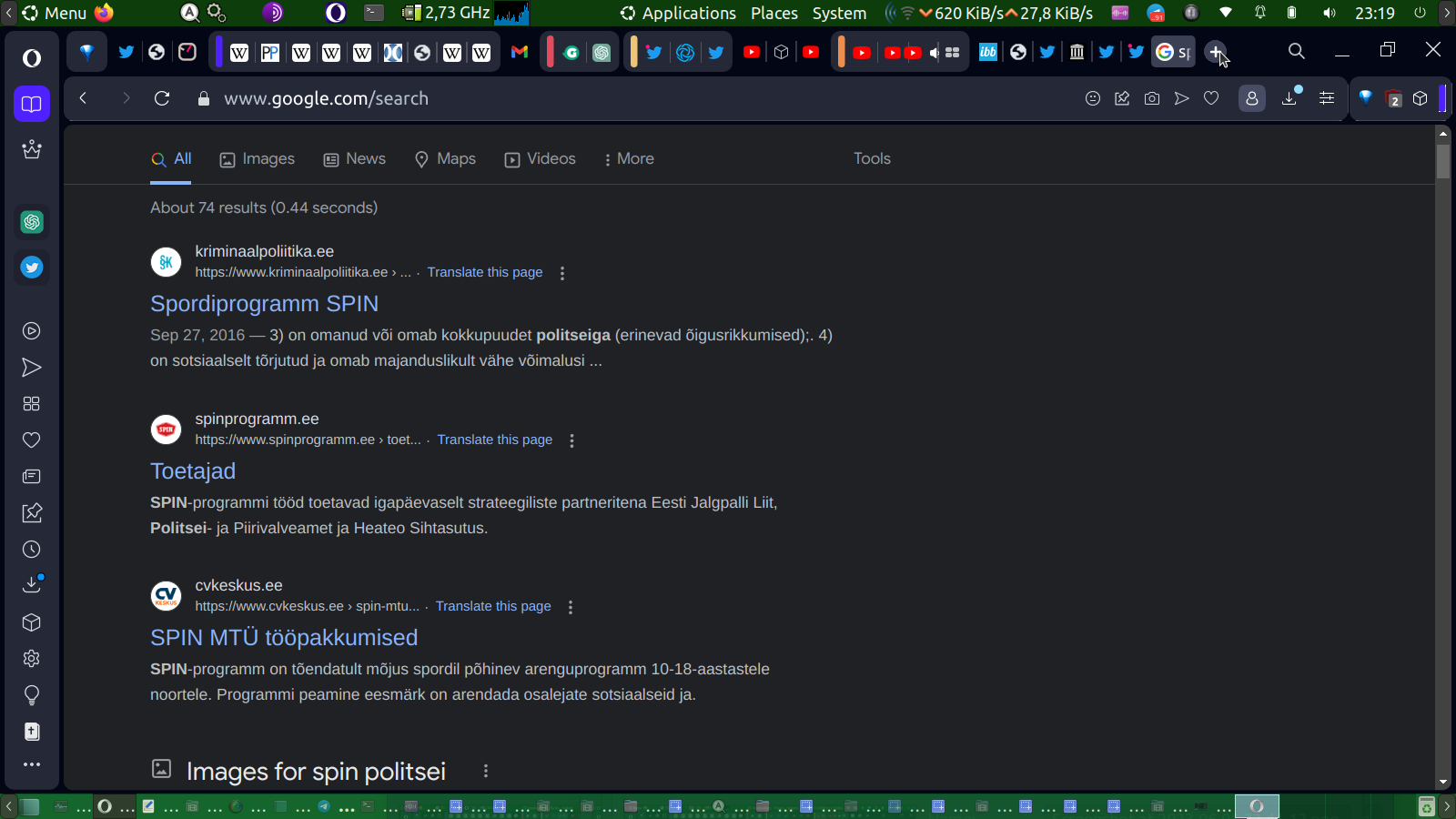This screenshot has width=1456, height=819.
Task: Click the page vertical scrollbar thumb
Action: coord(1443,161)
